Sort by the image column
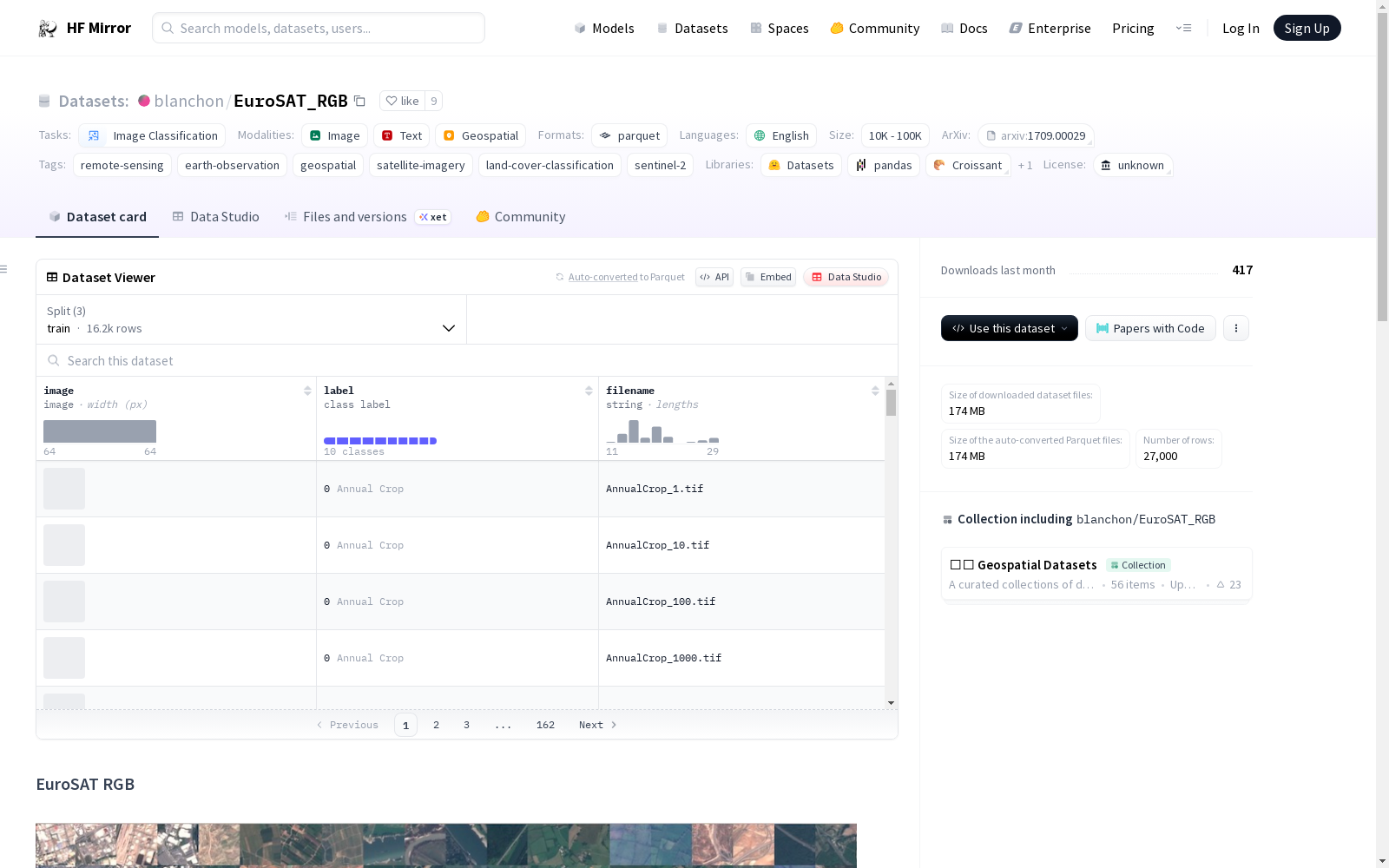This screenshot has height=868, width=1389. click(x=307, y=391)
